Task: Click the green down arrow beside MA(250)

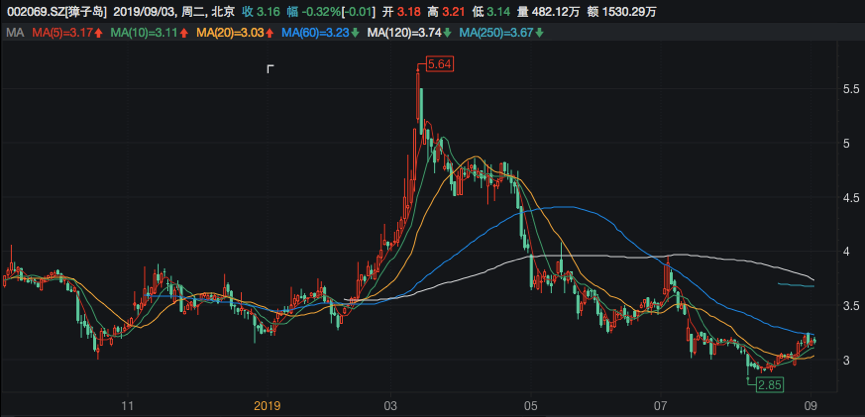Action: click(541, 34)
